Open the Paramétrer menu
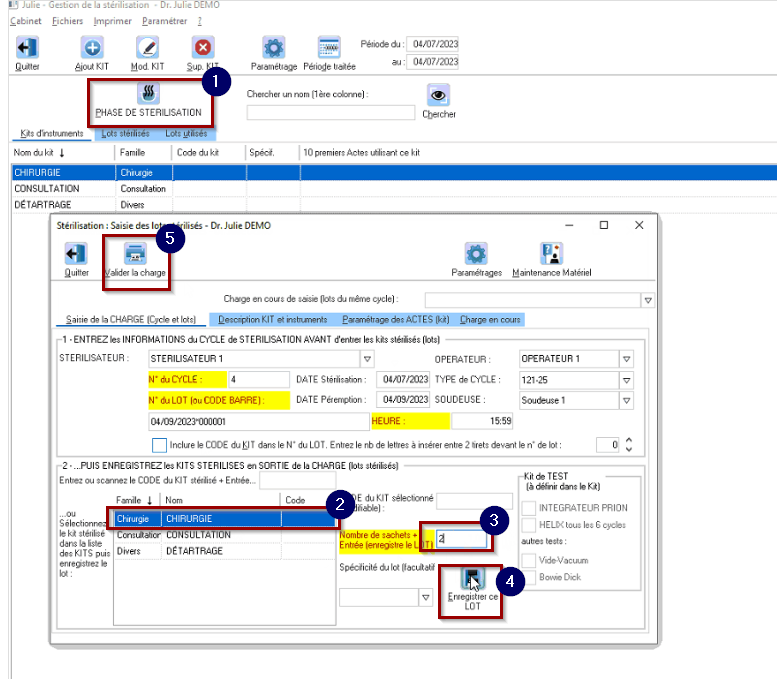This screenshot has height=679, width=777. coord(165,21)
